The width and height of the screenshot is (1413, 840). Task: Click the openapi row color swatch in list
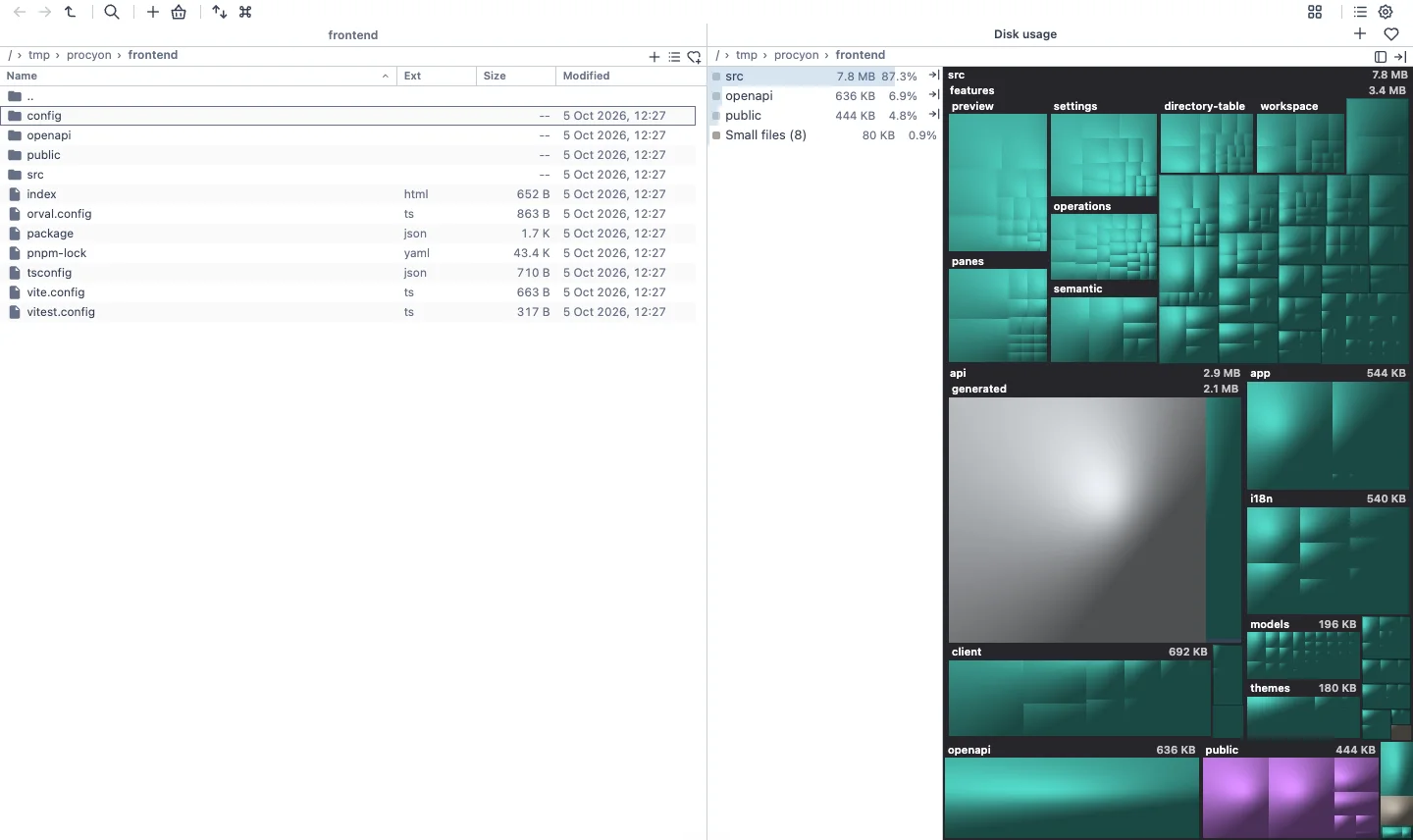716,96
